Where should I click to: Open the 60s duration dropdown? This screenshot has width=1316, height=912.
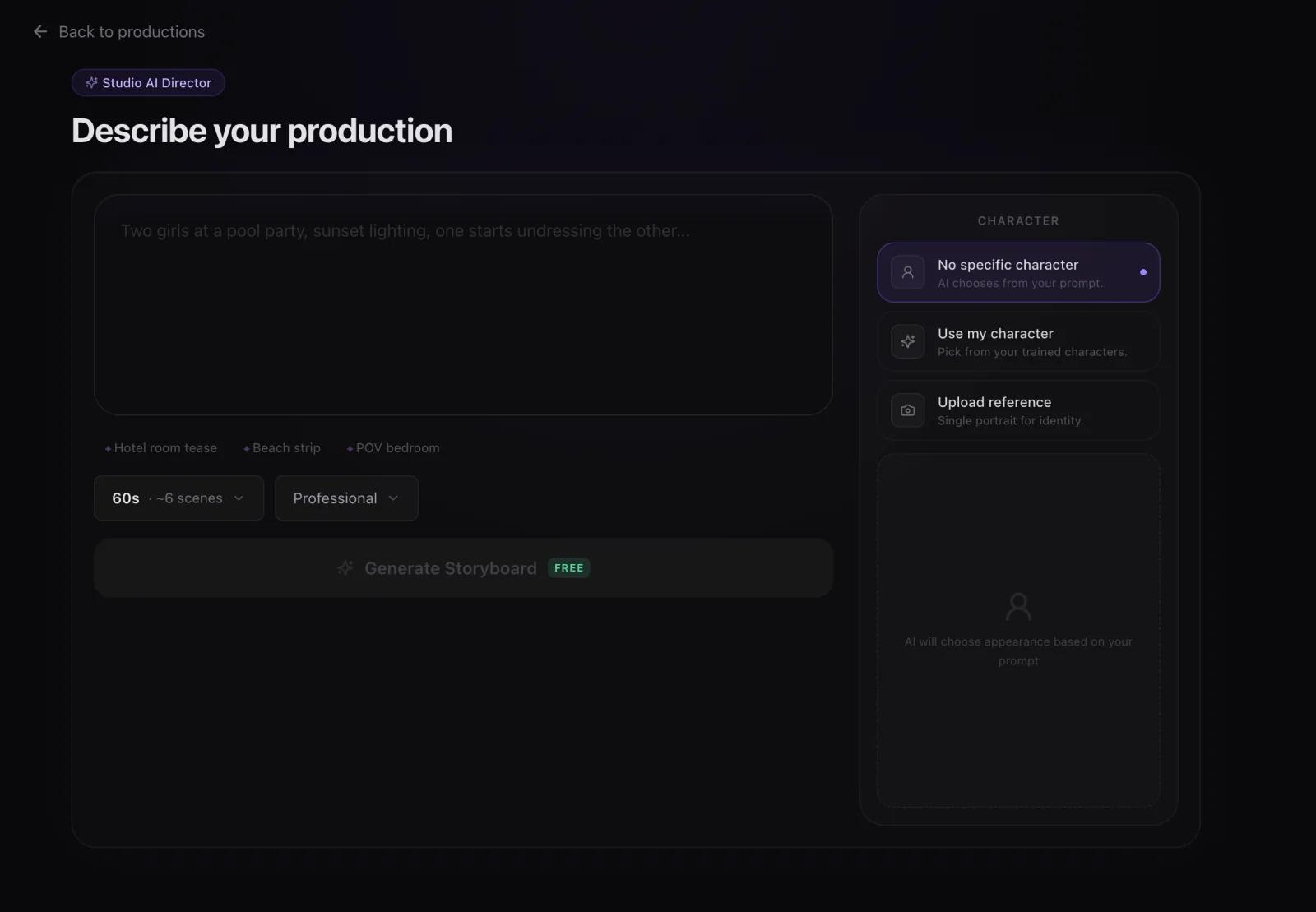(178, 498)
